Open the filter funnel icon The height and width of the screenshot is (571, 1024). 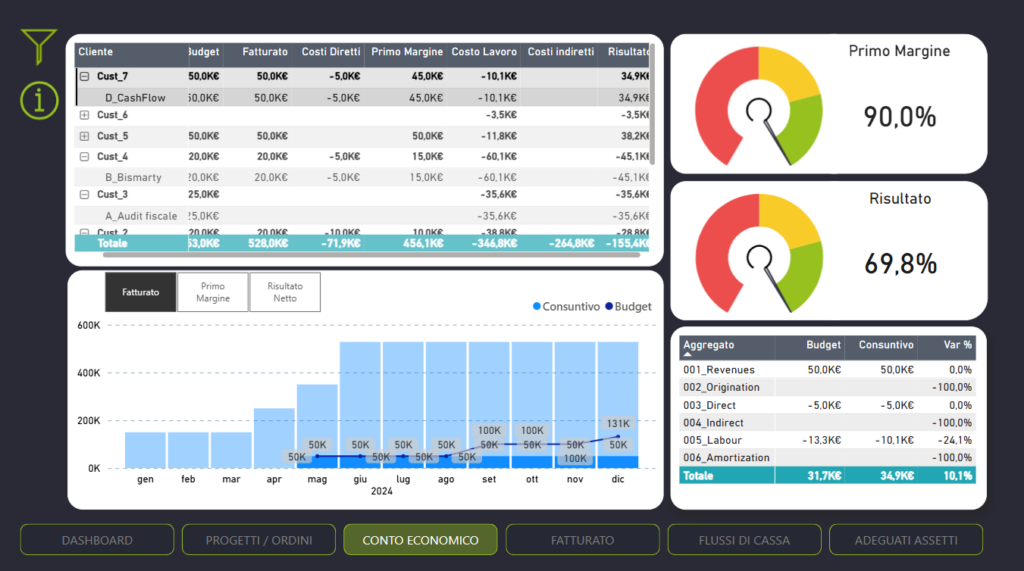(39, 46)
